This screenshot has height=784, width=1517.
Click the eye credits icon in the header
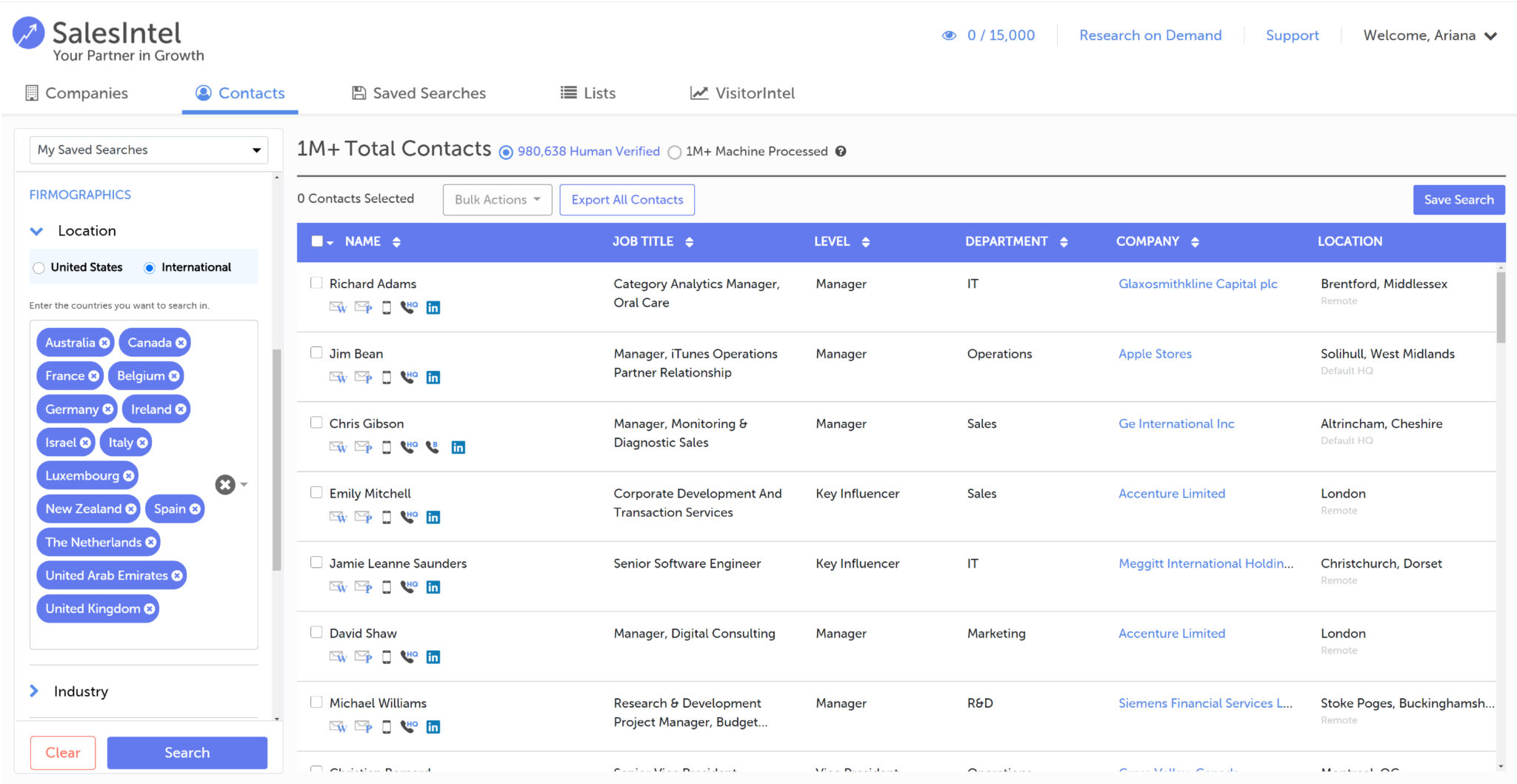(949, 35)
